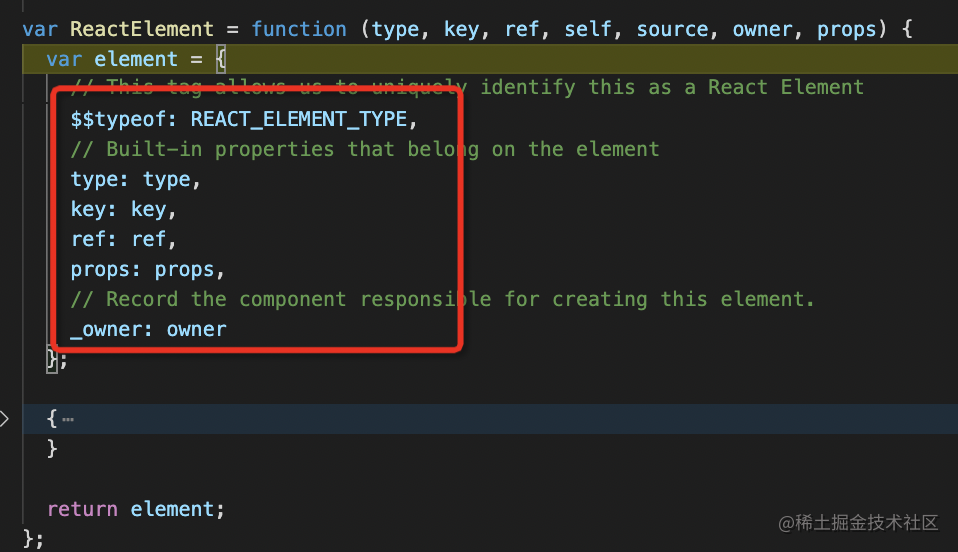Click the Built-in properties comment

(x=365, y=149)
